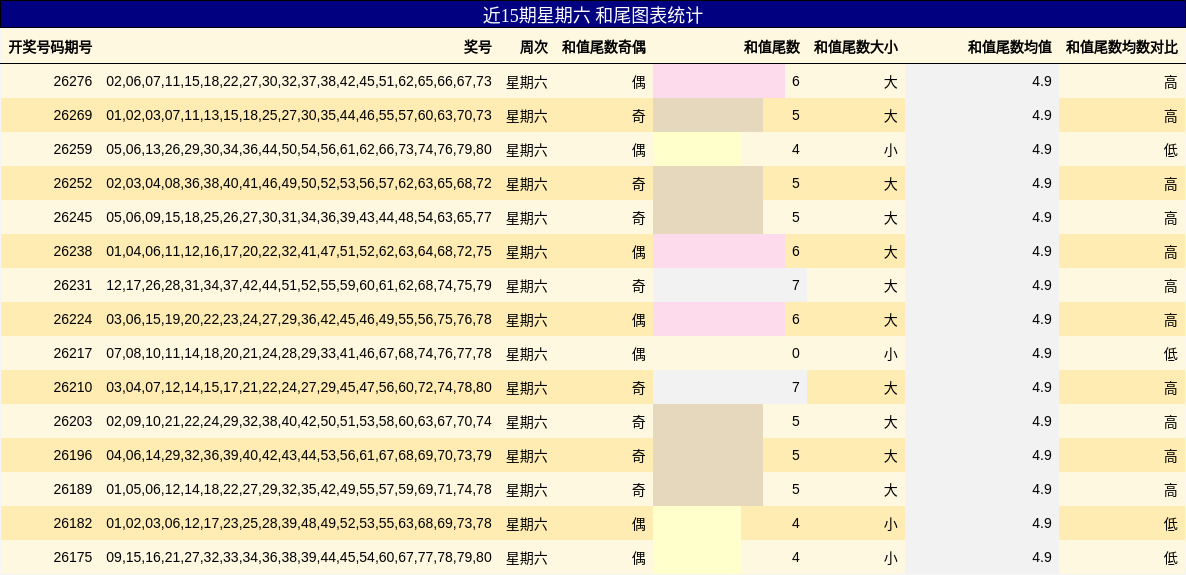This screenshot has width=1186, height=575.
Task: Select issue number 26276
Action: (73, 82)
